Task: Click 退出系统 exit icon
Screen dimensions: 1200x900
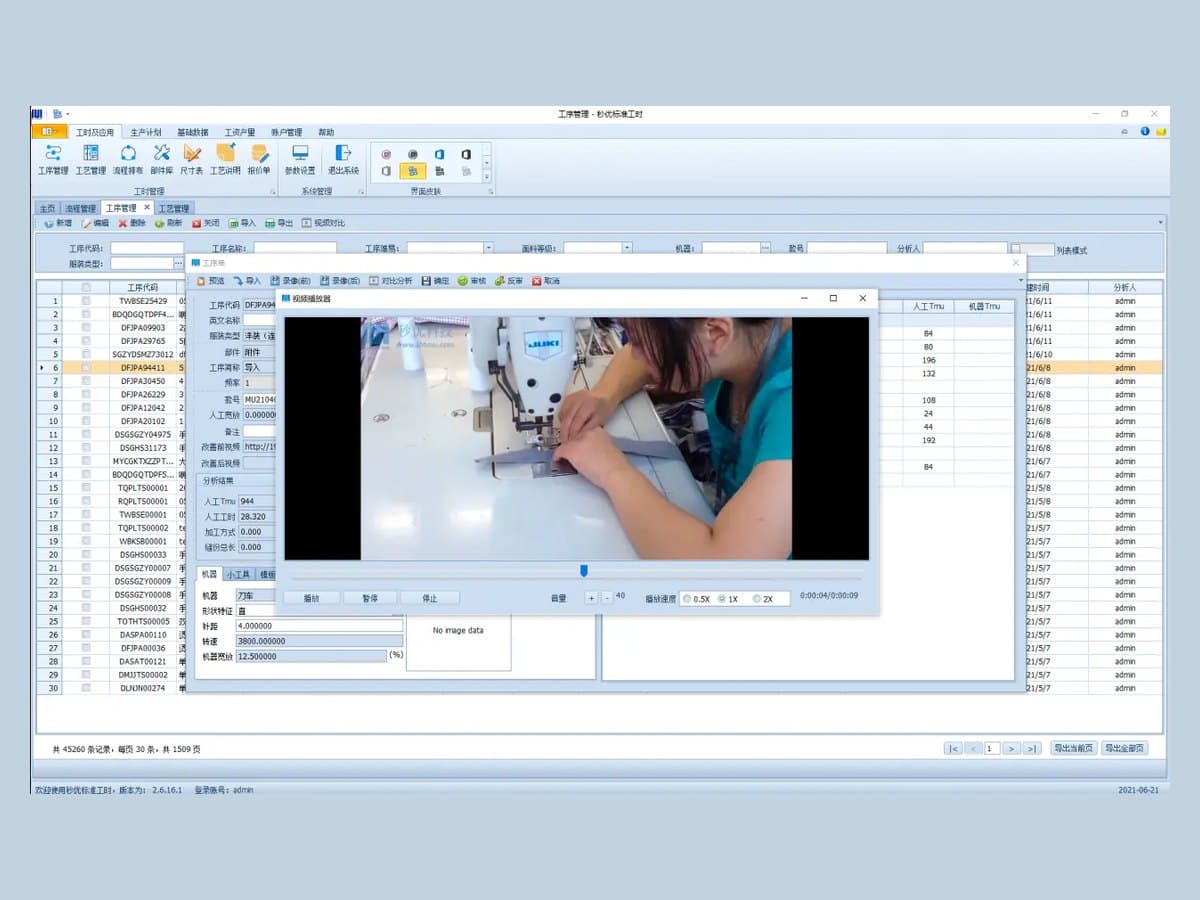Action: (x=343, y=159)
